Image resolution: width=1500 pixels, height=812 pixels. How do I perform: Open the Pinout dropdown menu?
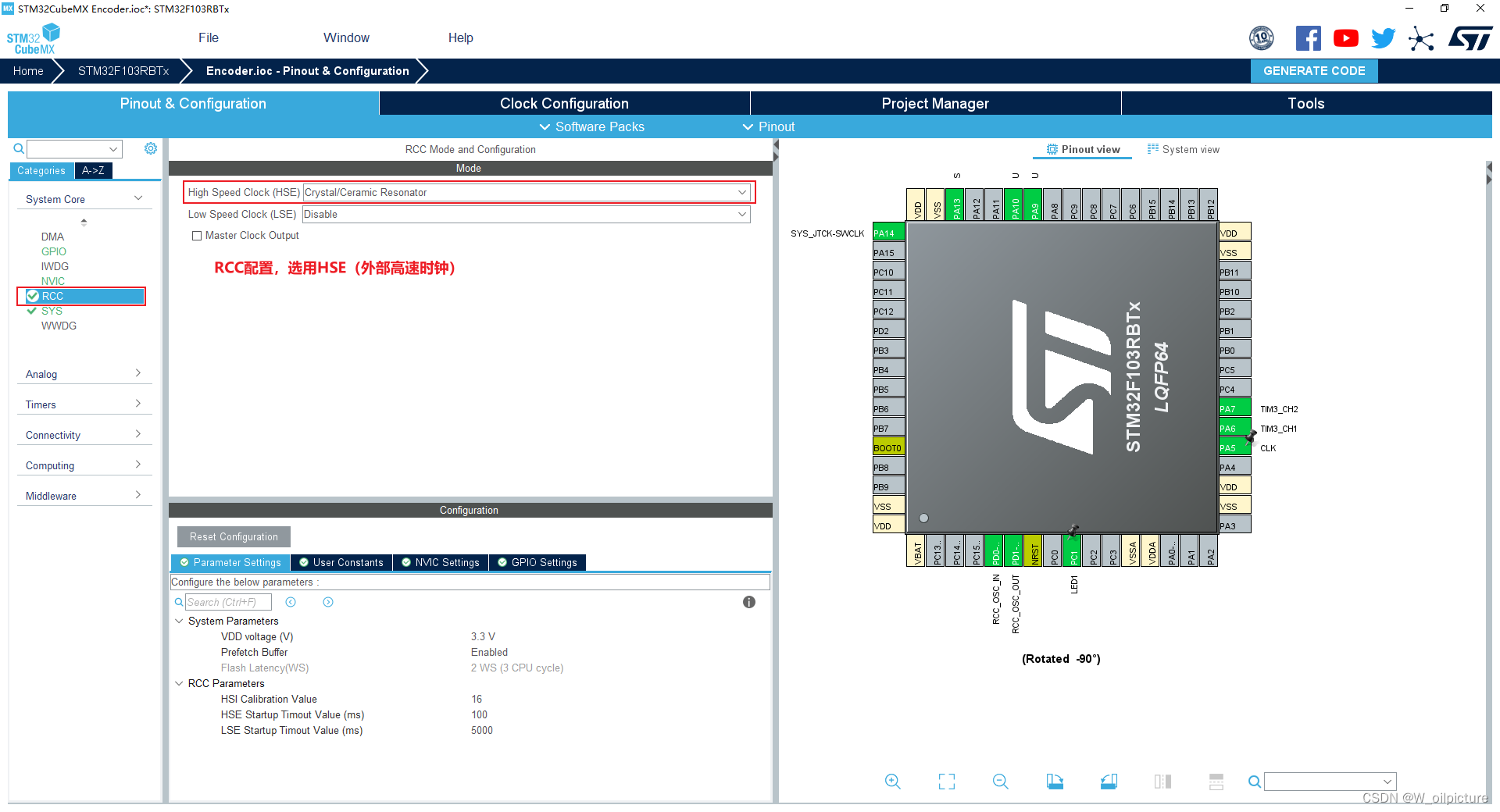tap(769, 126)
